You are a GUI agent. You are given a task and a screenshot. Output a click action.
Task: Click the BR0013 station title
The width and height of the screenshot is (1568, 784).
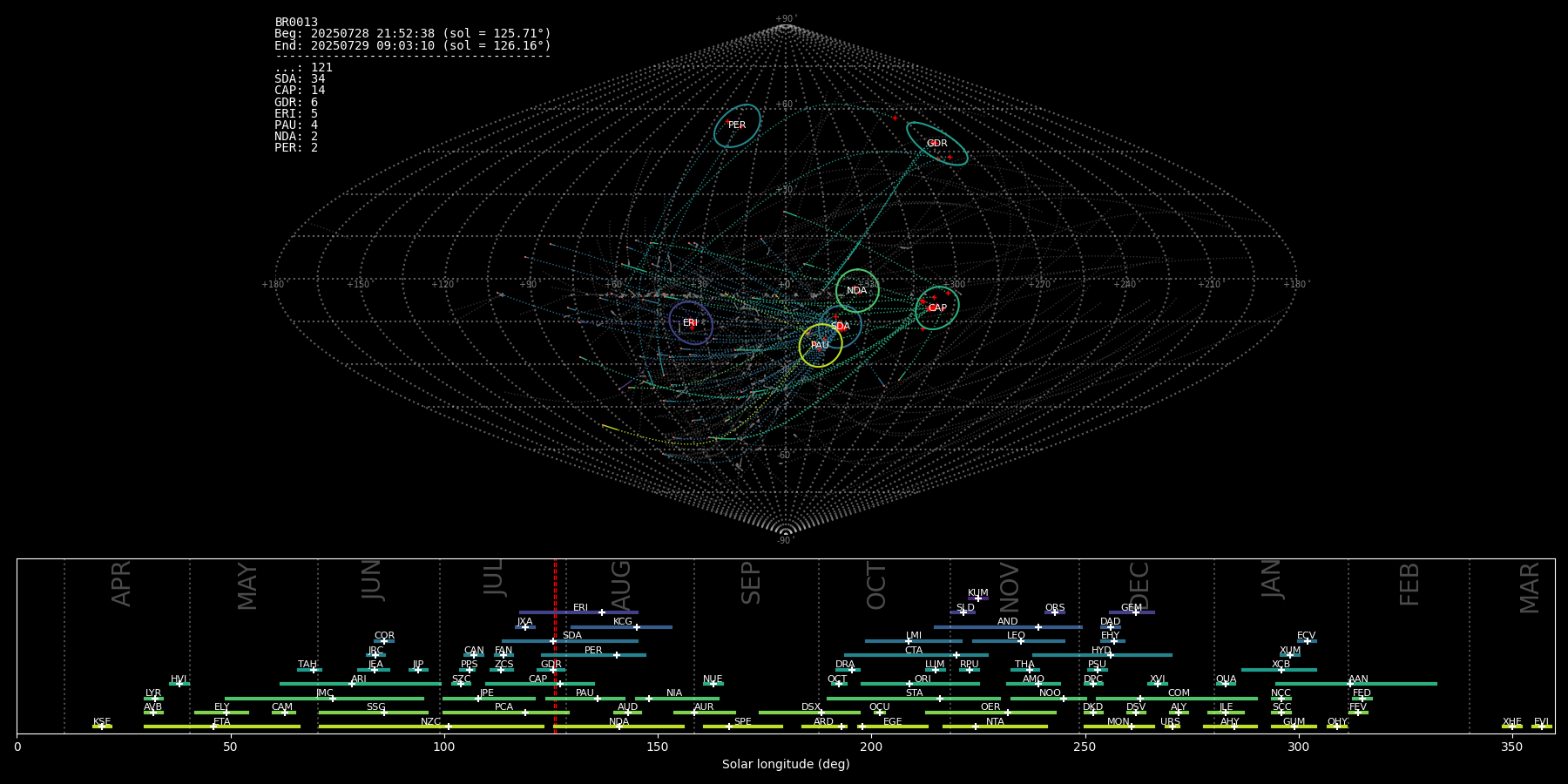point(296,23)
